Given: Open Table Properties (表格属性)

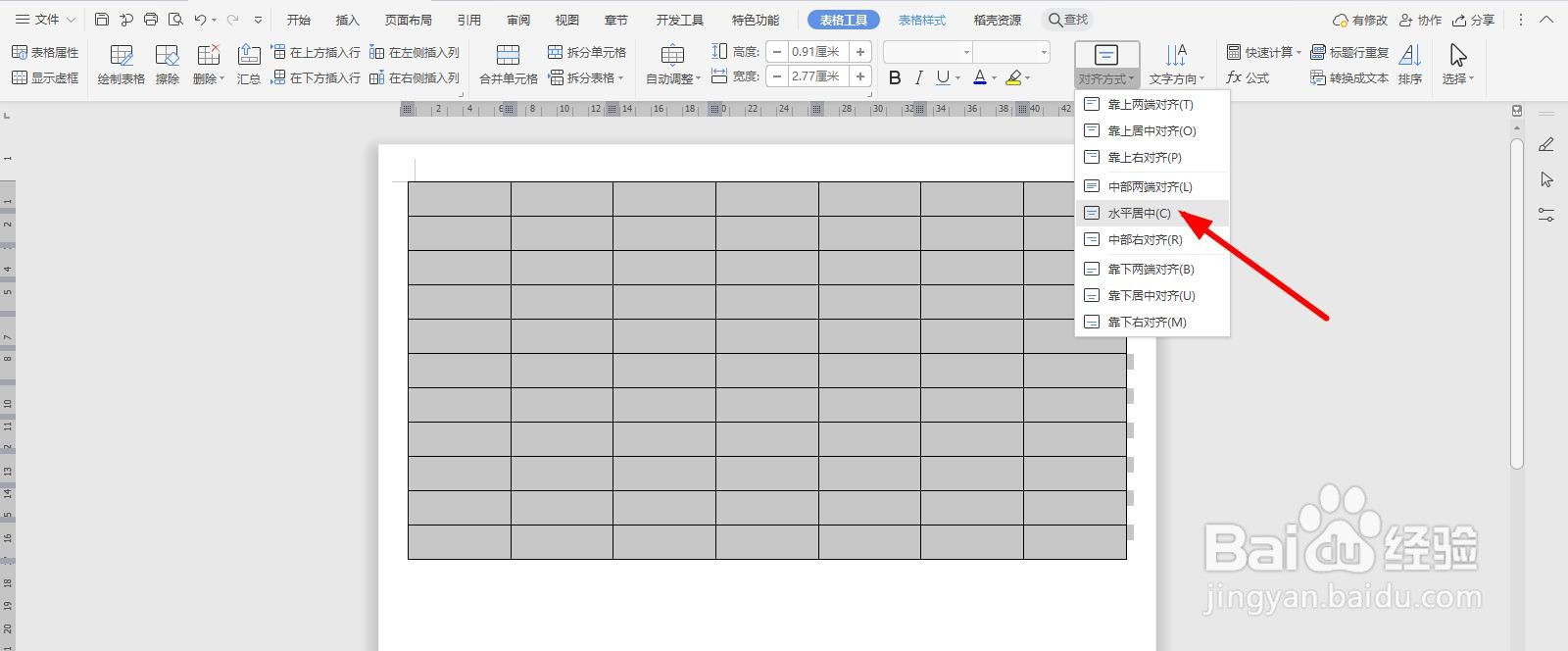Looking at the screenshot, I should (45, 52).
